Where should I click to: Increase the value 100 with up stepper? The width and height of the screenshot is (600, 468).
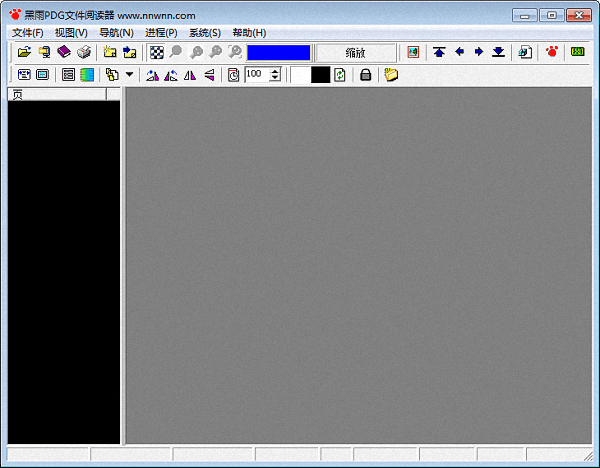275,71
